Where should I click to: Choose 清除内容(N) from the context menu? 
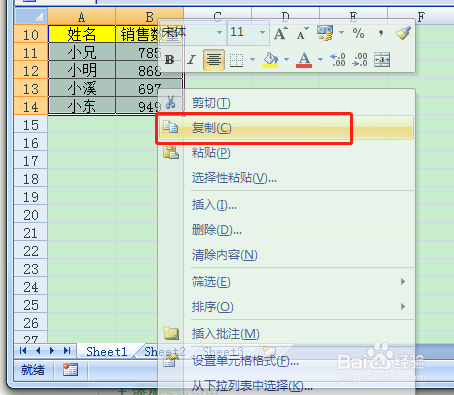(286, 255)
